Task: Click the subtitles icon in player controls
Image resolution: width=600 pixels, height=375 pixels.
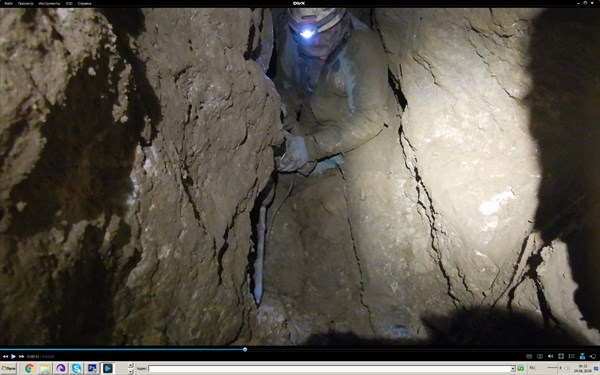Action: click(529, 356)
